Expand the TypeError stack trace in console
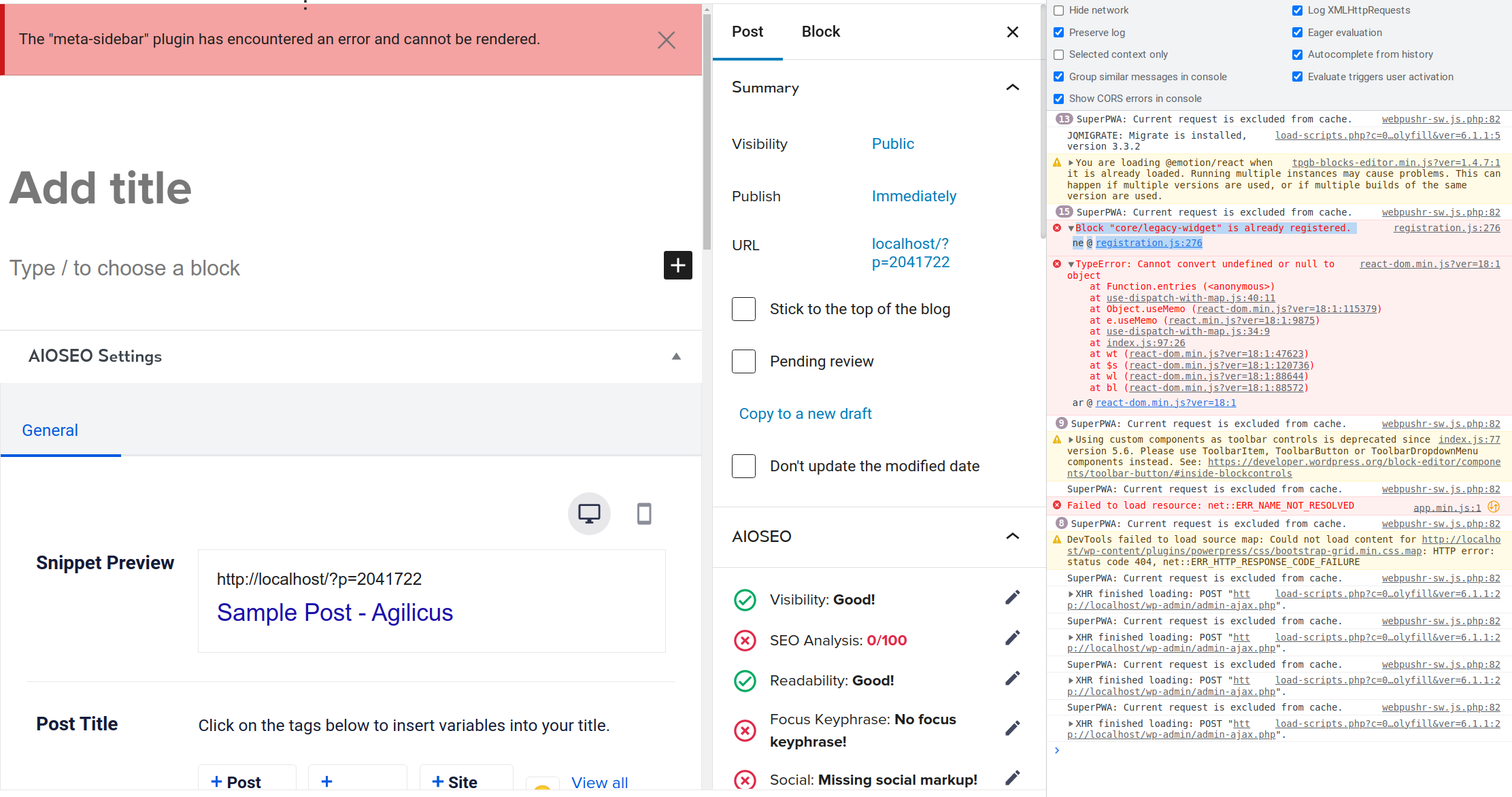This screenshot has height=797, width=1512. tap(1071, 264)
